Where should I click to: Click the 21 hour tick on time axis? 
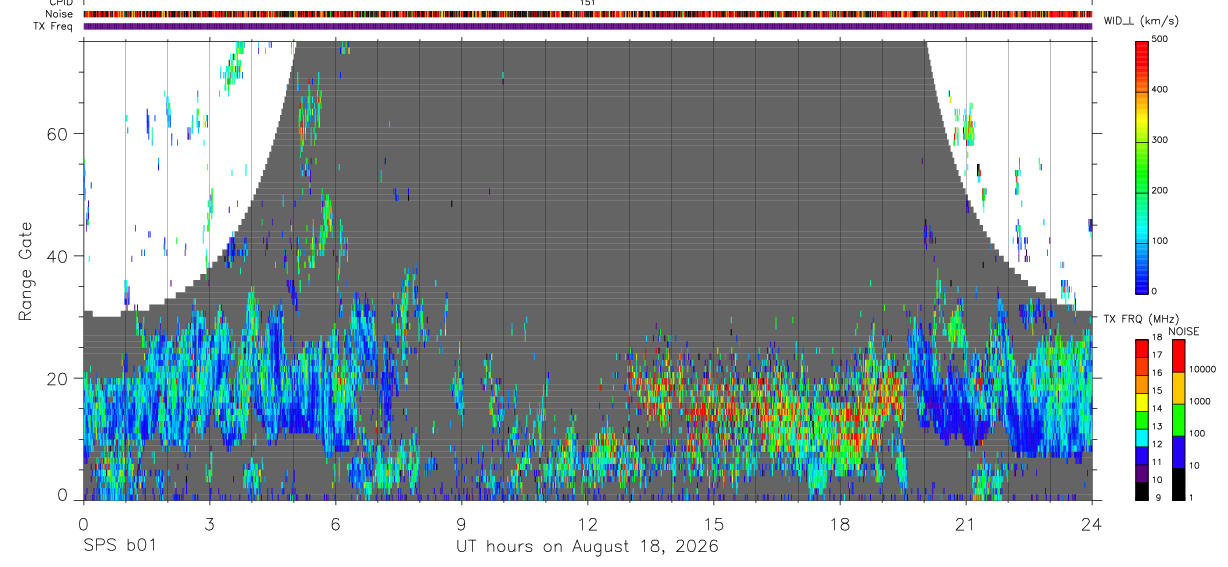pos(966,523)
